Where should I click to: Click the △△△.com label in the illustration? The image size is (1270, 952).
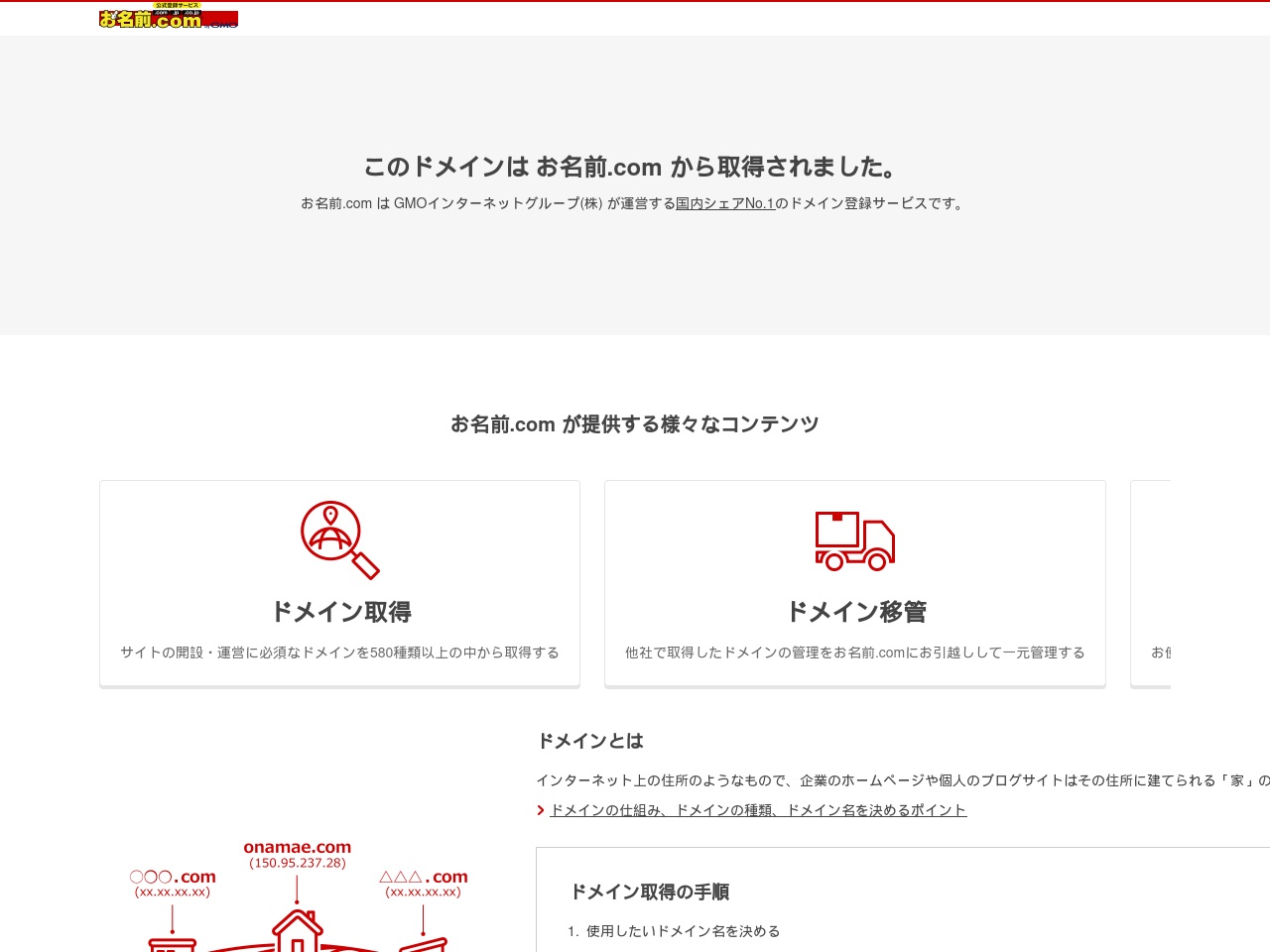coord(424,877)
